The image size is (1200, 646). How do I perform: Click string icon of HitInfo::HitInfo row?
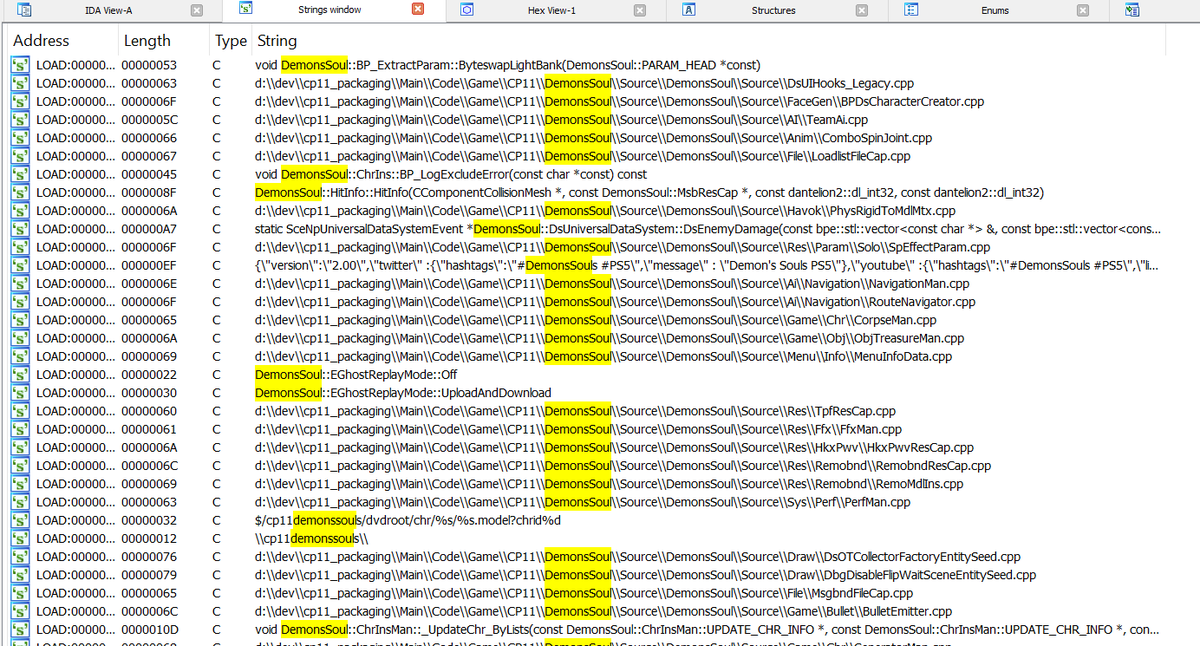click(x=20, y=192)
